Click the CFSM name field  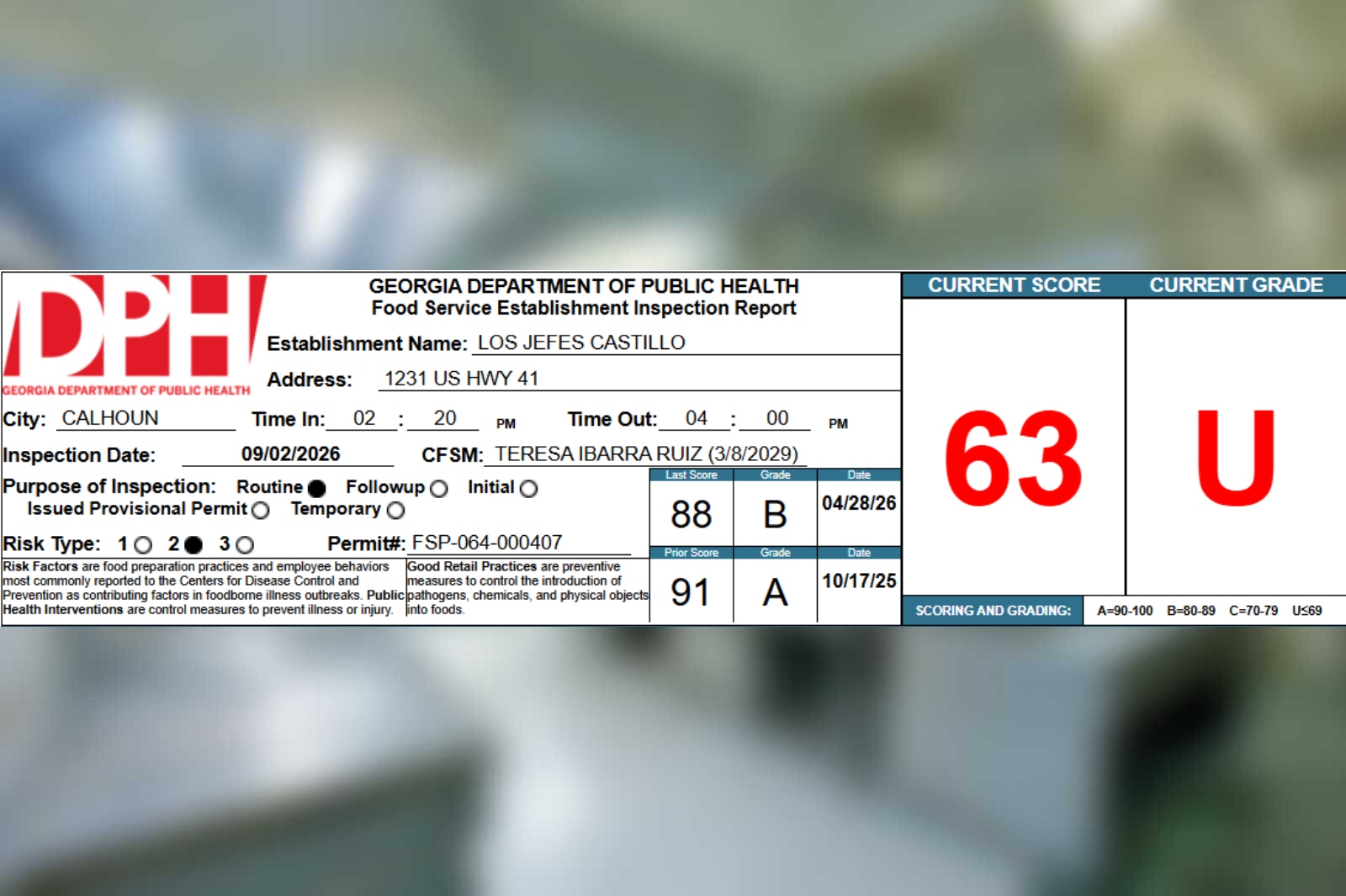tap(645, 454)
